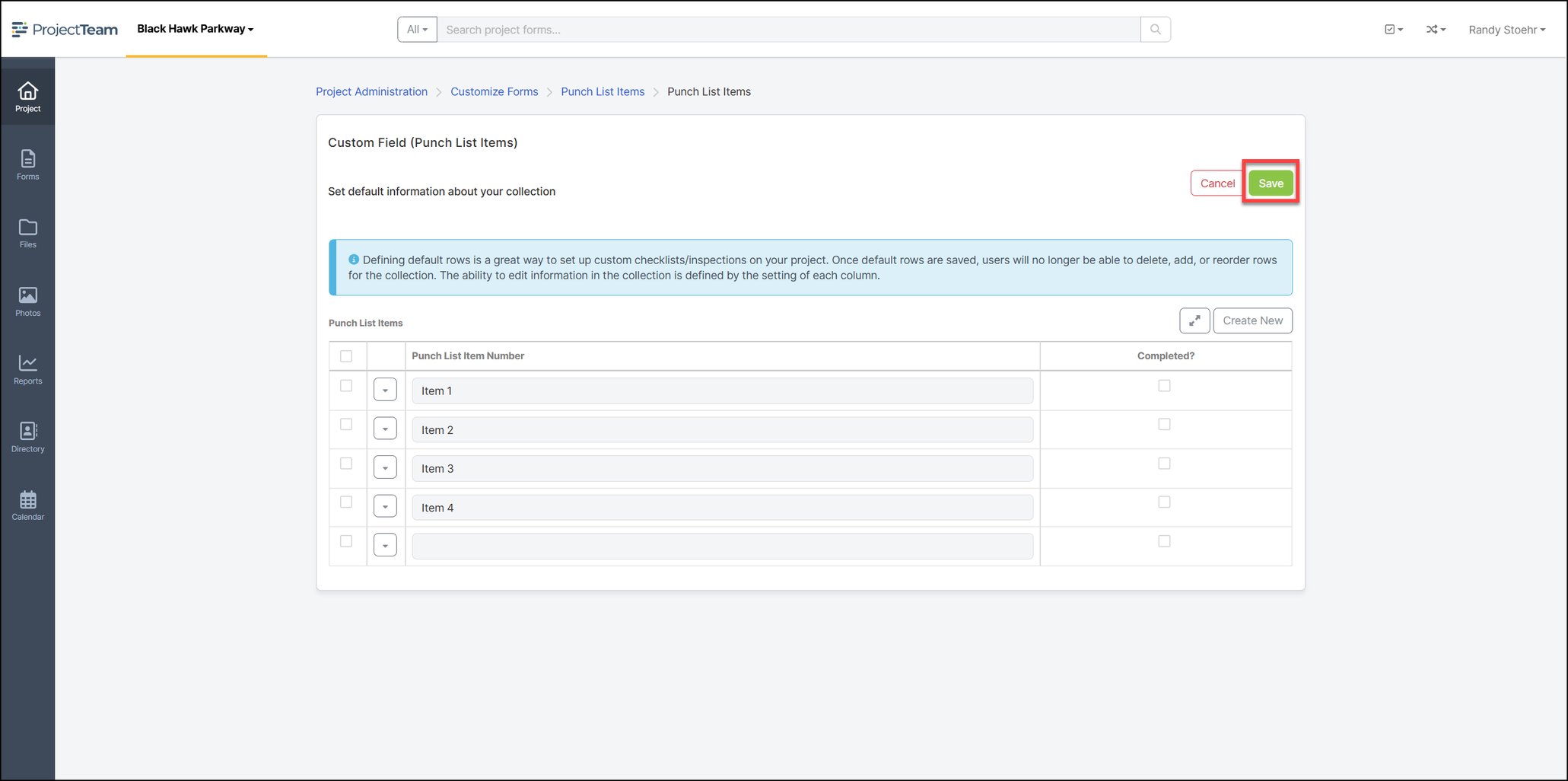Click the Item 1 text field
The image size is (1568, 781).
722,390
